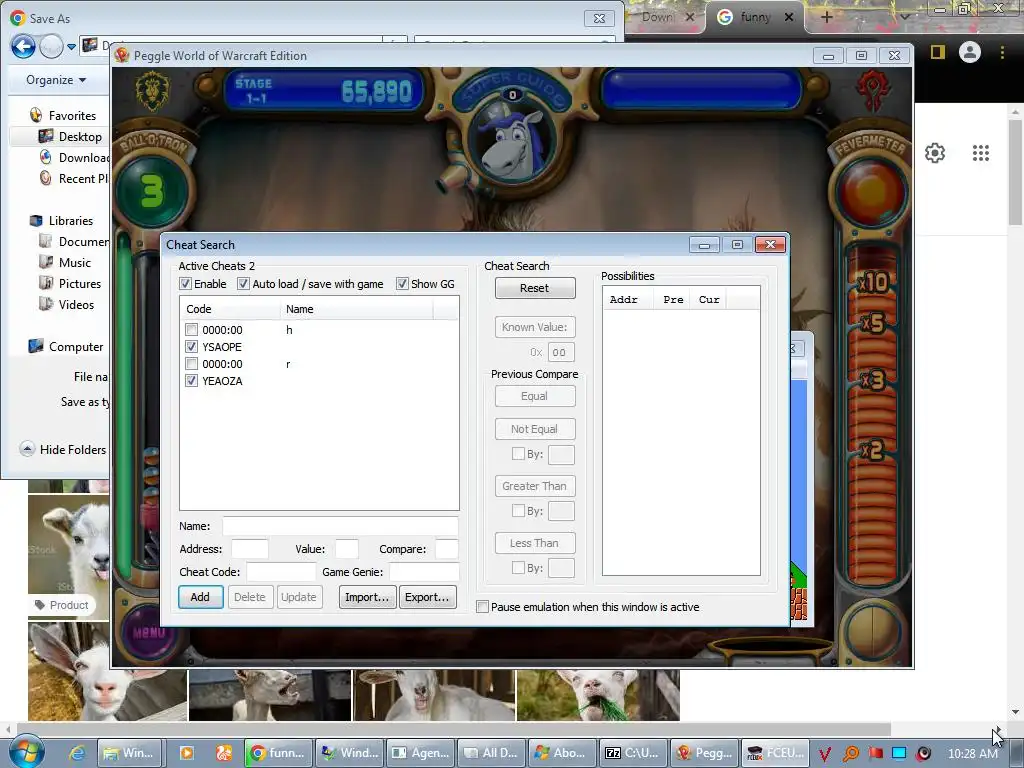Click the Chrome profile avatar icon

pos(970,52)
